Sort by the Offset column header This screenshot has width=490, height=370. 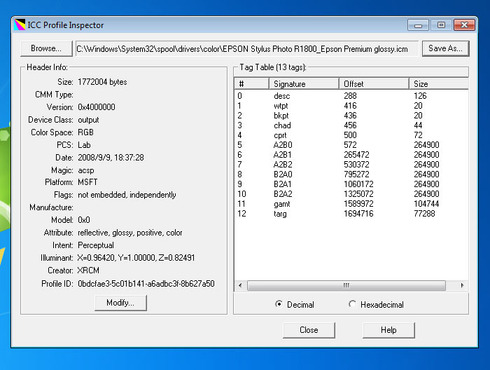374,84
